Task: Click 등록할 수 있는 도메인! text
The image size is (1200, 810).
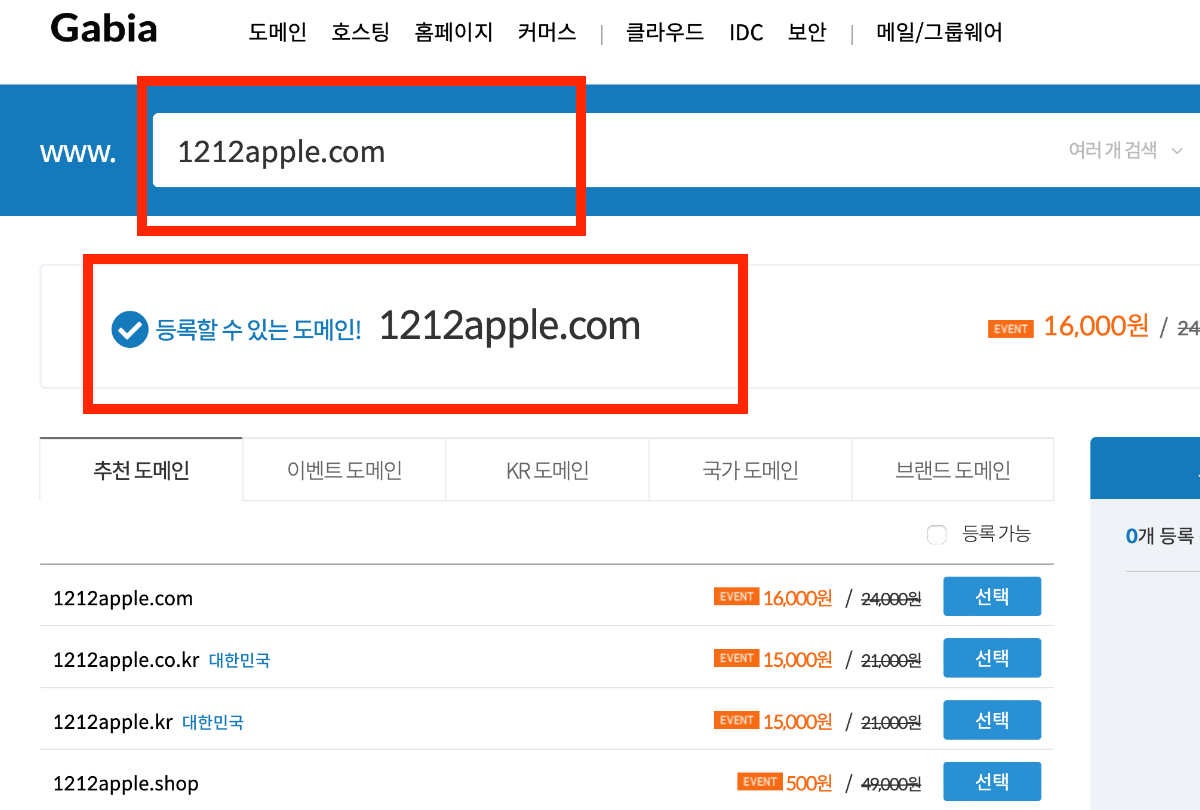Action: [258, 328]
